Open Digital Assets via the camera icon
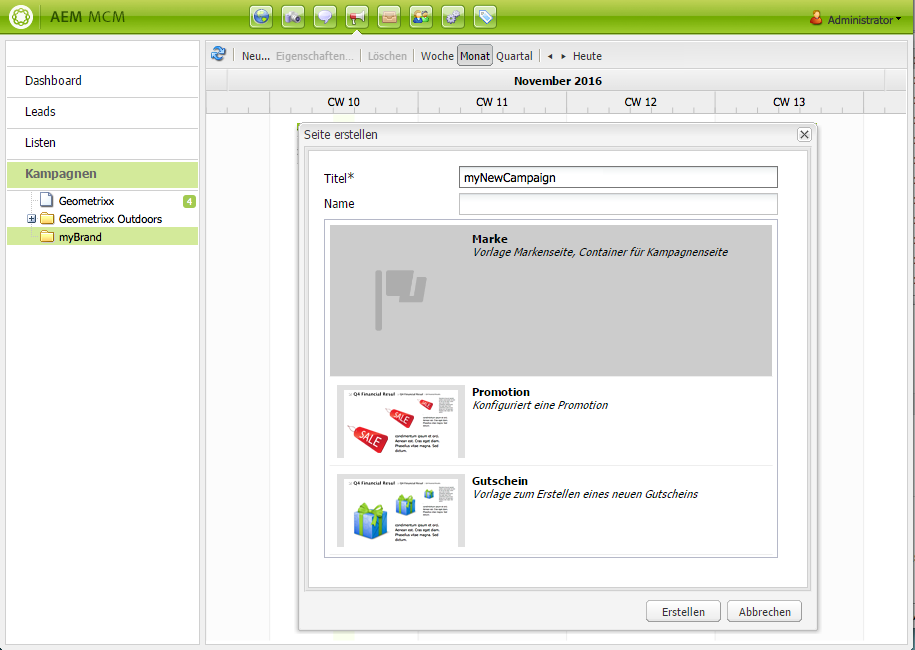 (x=293, y=17)
